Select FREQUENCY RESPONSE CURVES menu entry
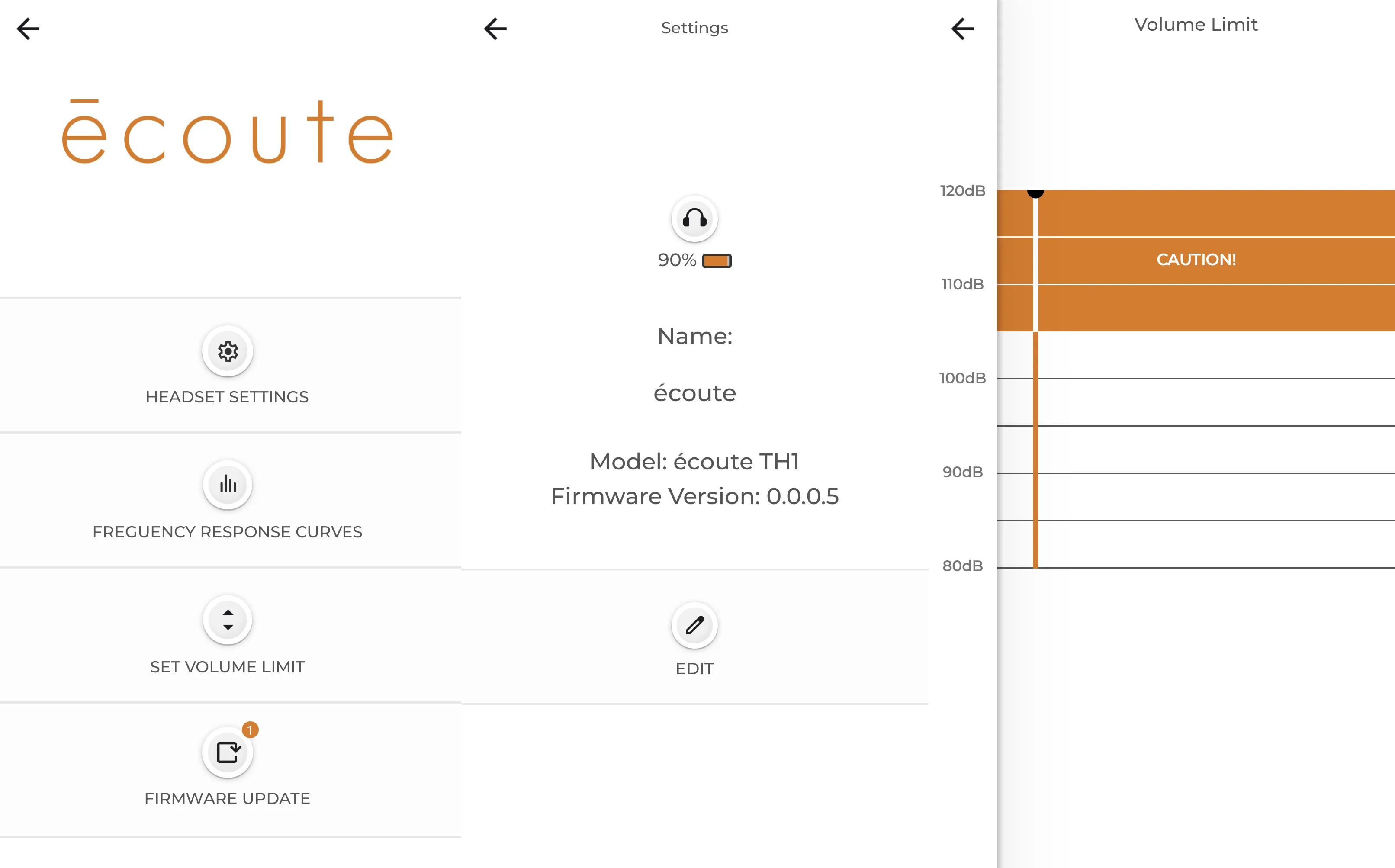 (x=227, y=532)
